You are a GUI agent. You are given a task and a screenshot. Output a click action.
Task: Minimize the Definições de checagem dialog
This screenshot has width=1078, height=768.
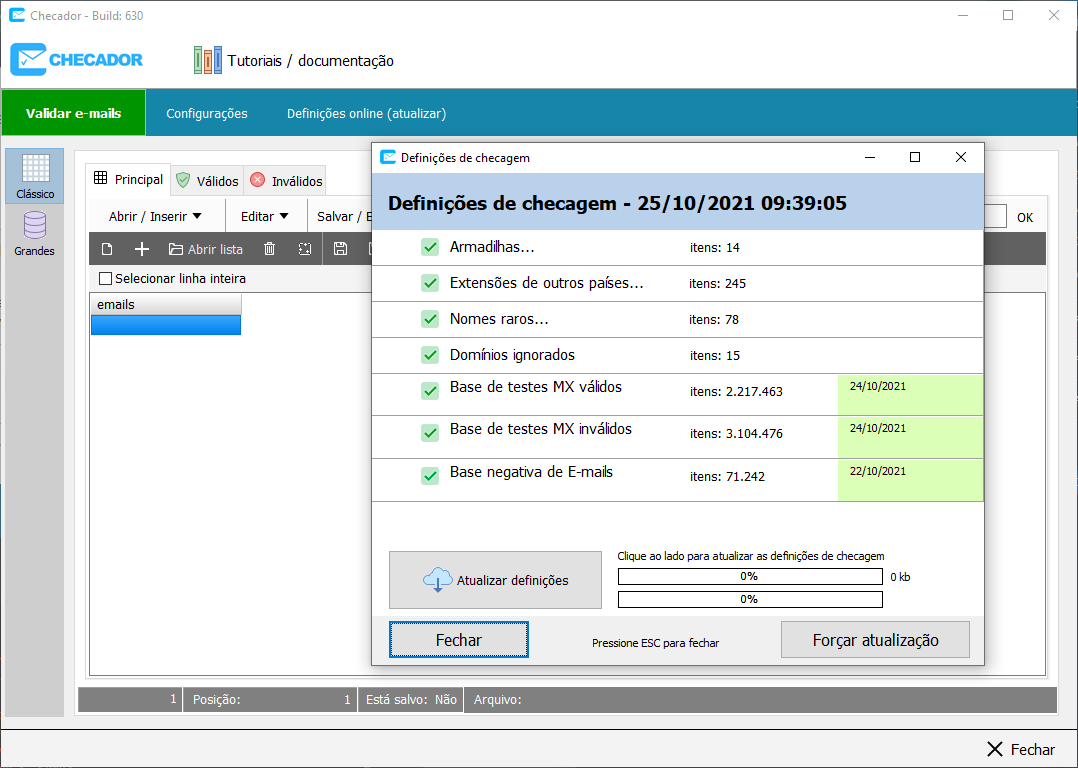870,157
